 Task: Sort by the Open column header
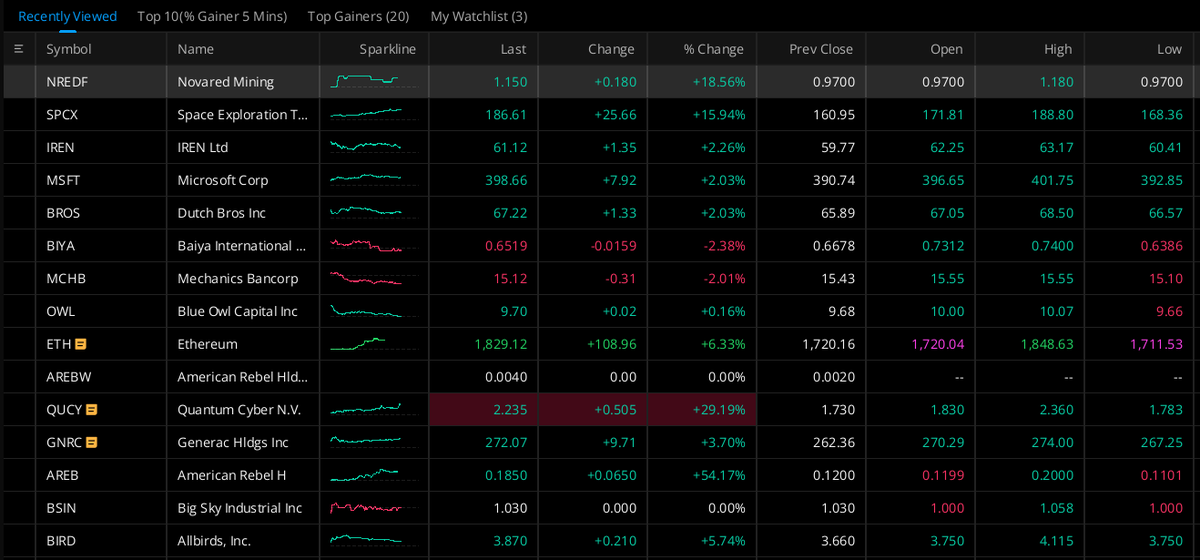pyautogui.click(x=946, y=49)
